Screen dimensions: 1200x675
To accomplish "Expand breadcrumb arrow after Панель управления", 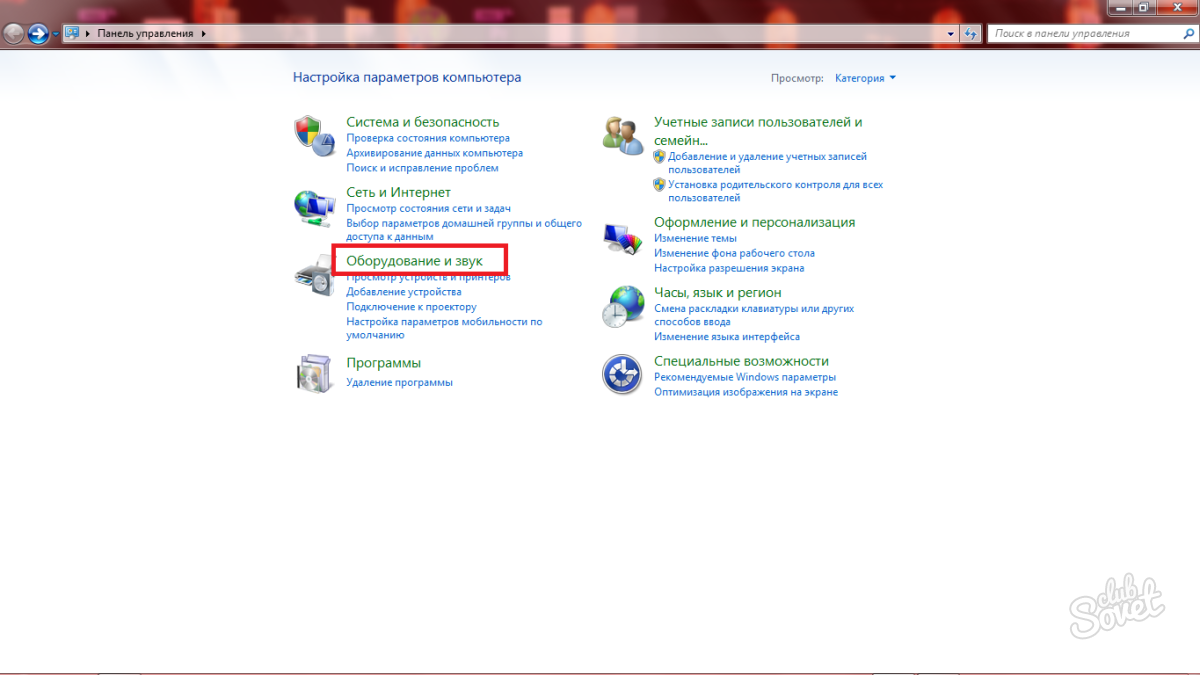I will click(x=204, y=33).
